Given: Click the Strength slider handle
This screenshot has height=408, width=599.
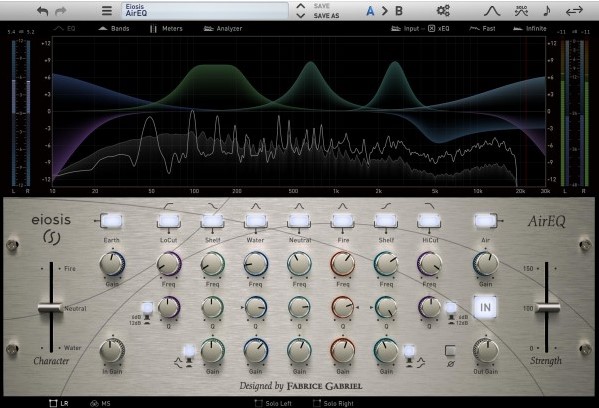Looking at the screenshot, I should [547, 307].
